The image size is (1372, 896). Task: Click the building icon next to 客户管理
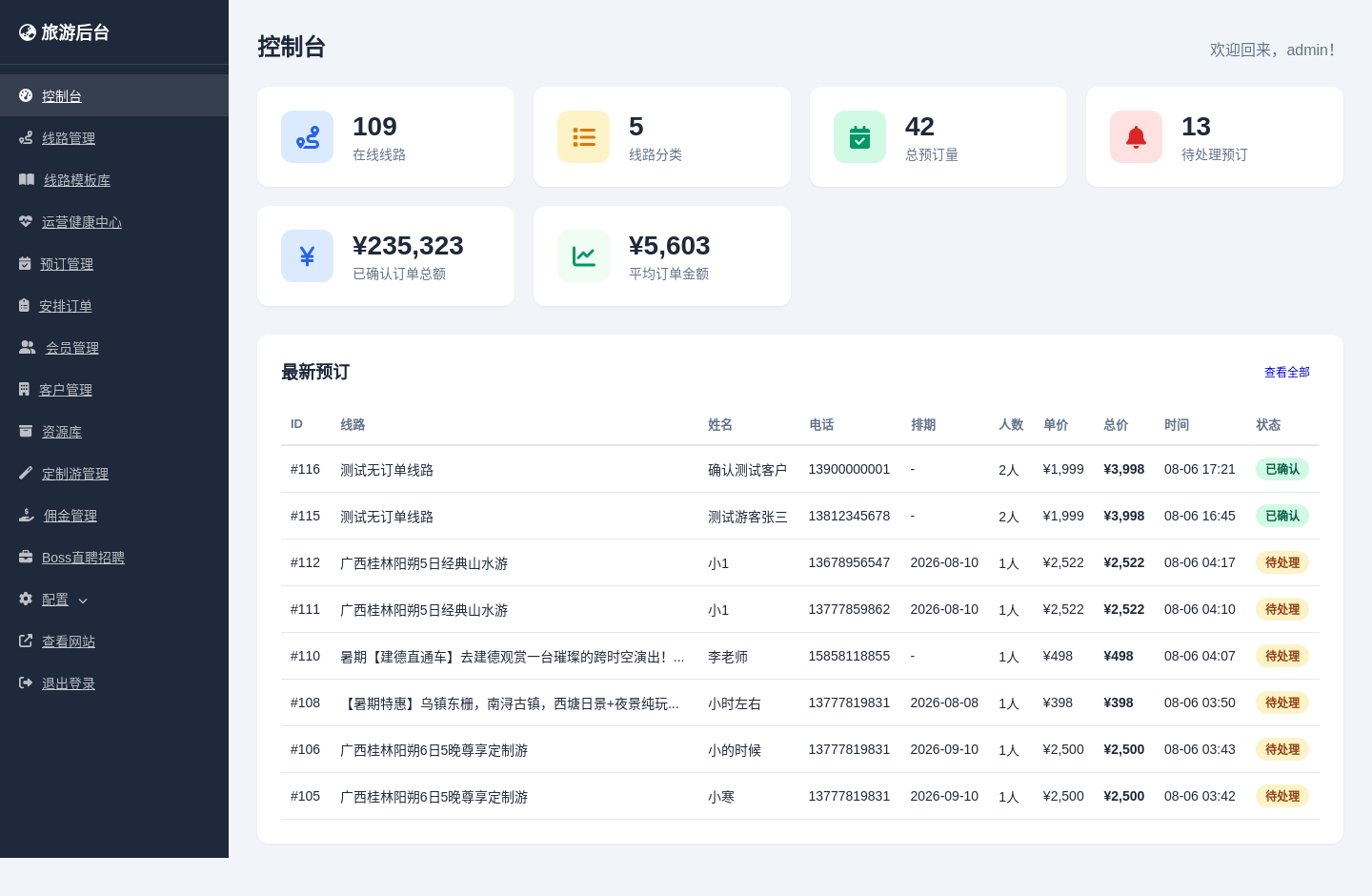(x=24, y=389)
